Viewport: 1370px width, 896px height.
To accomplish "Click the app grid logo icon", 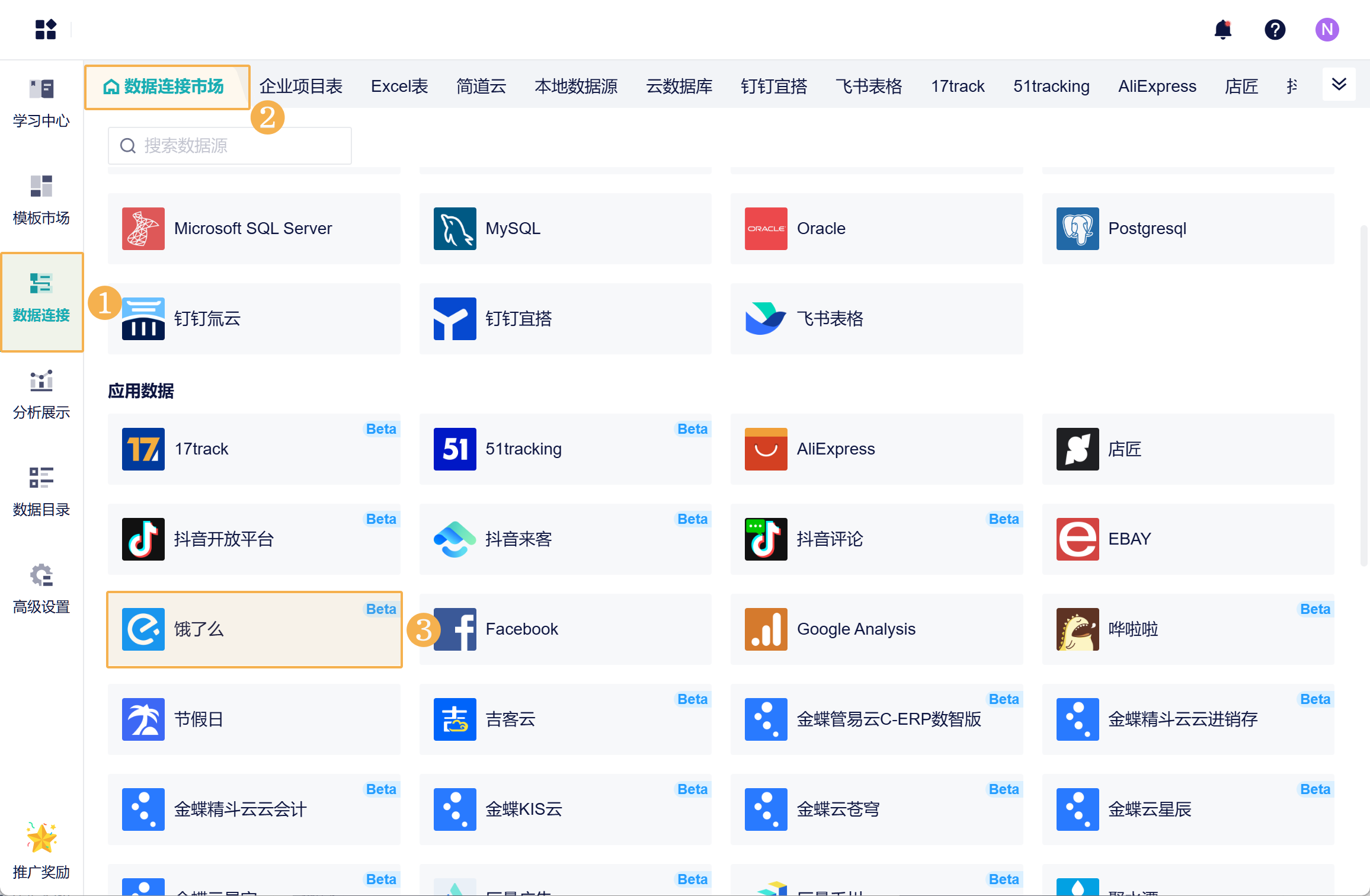I will coord(46,30).
